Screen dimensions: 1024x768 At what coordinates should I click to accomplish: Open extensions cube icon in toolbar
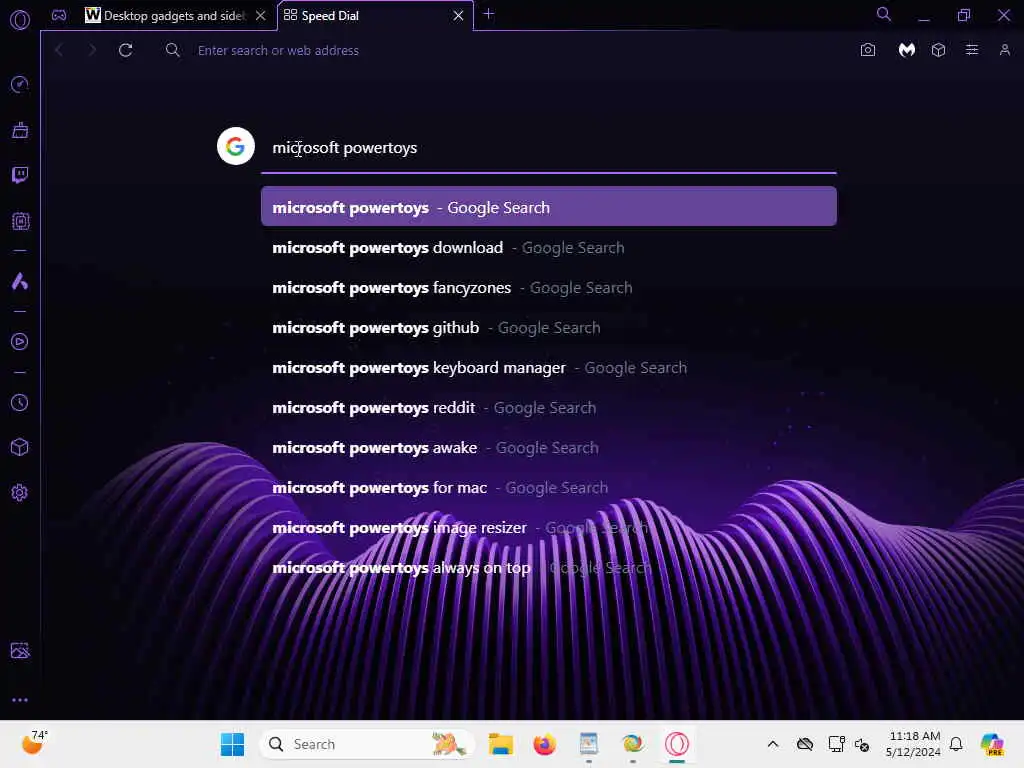[x=938, y=50]
